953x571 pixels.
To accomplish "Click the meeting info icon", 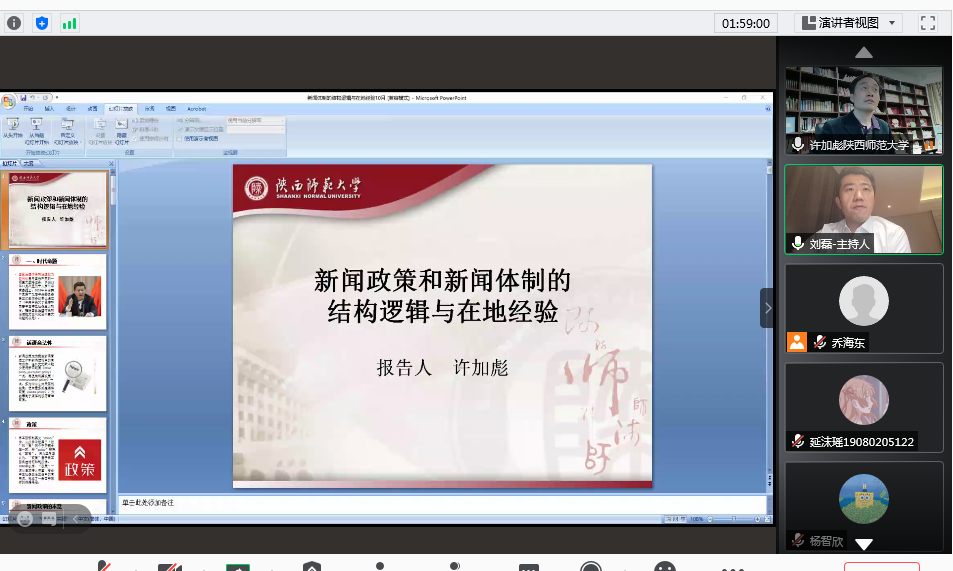I will [x=14, y=23].
